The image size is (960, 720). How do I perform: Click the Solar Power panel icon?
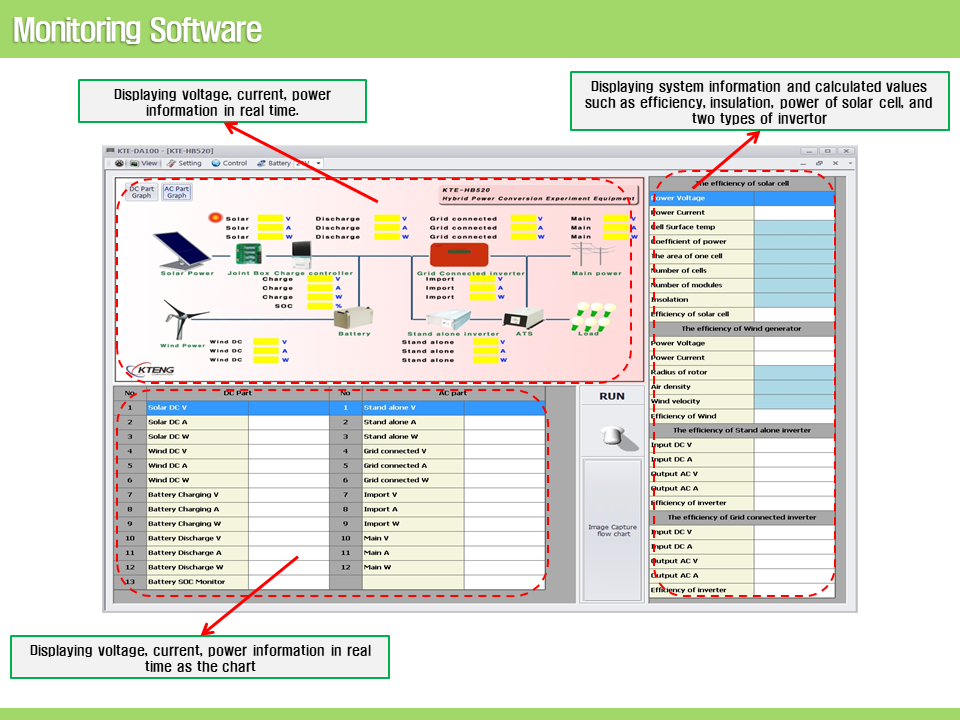coord(183,250)
